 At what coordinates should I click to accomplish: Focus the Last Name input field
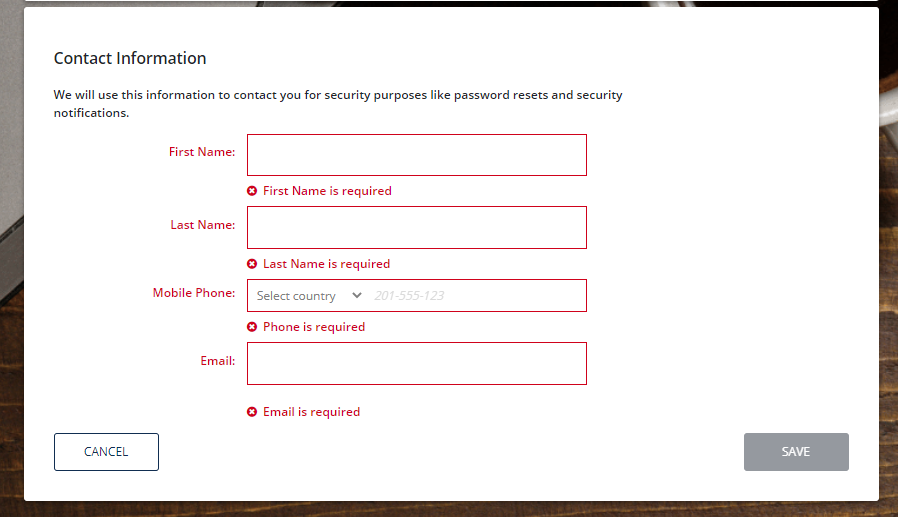pyautogui.click(x=417, y=228)
